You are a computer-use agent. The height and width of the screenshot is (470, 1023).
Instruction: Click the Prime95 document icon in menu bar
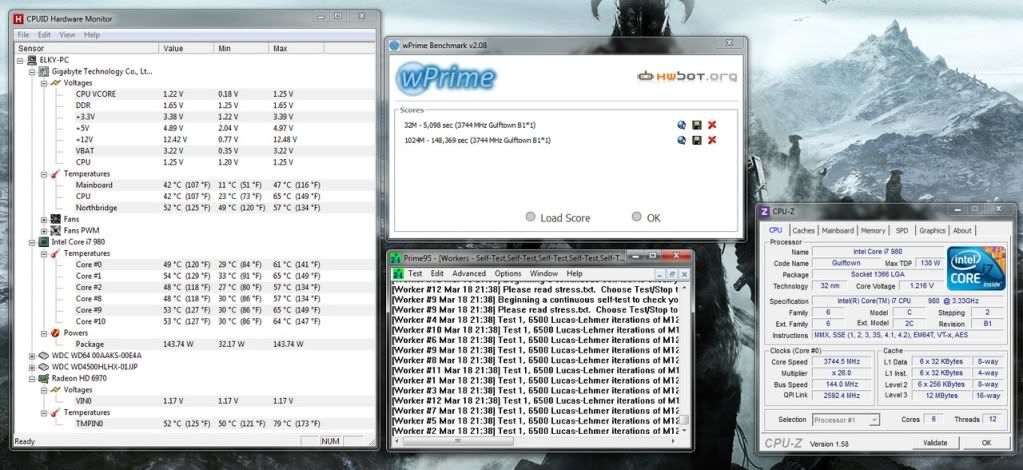click(398, 274)
